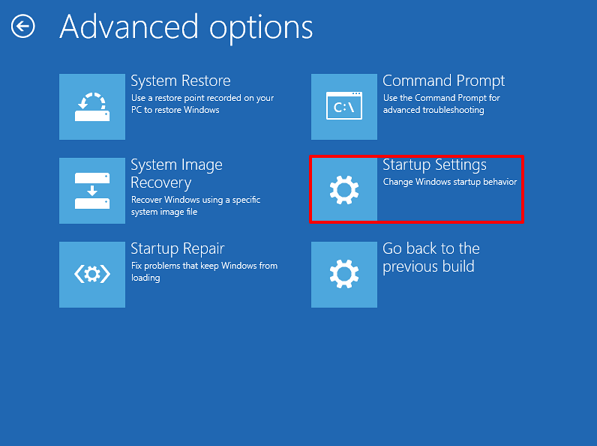
Task: Open the System Restore drive icon tile
Action: point(92,107)
